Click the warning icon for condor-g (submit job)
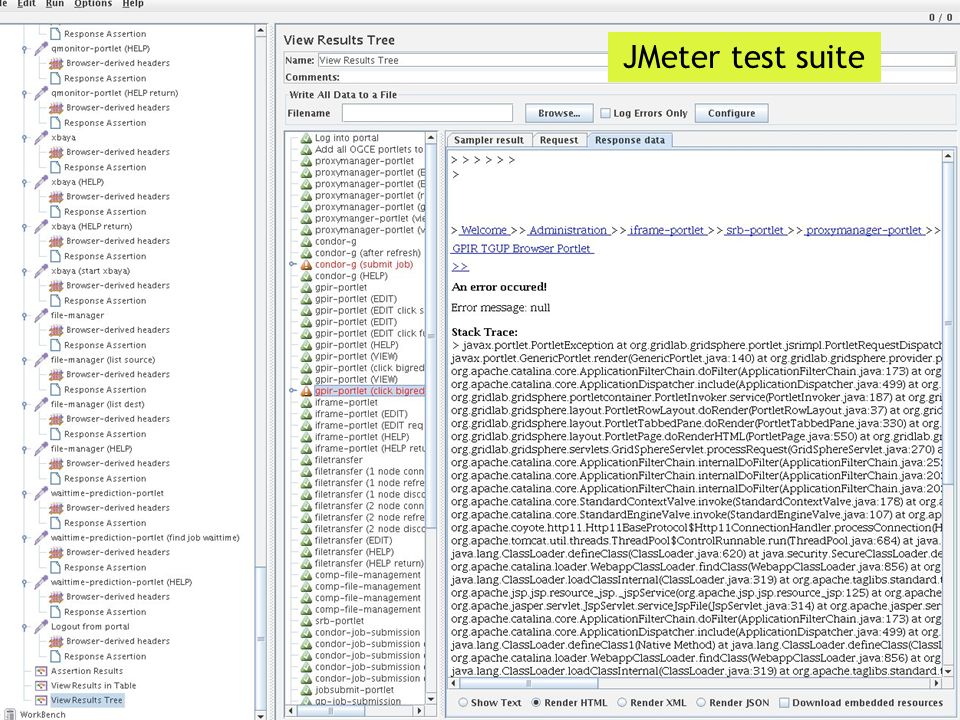Image resolution: width=960 pixels, height=720 pixels. coord(306,265)
